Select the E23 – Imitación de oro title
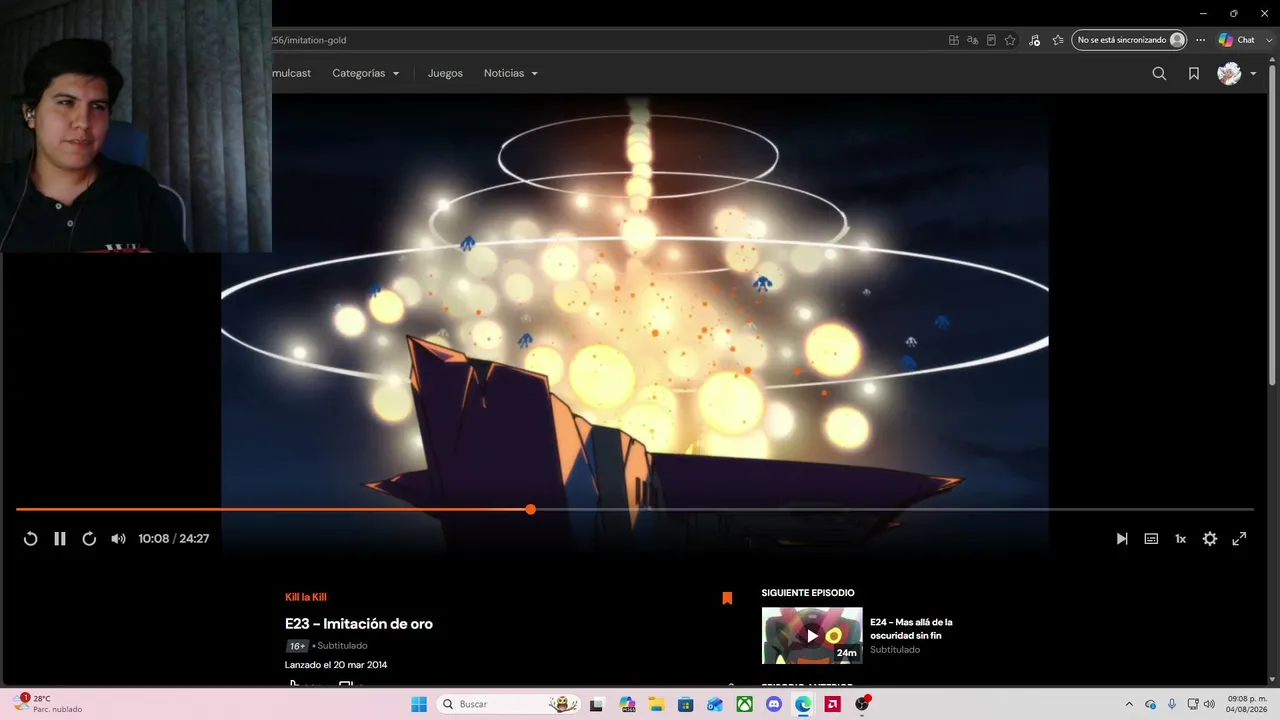Image resolution: width=1280 pixels, height=720 pixels. [359, 623]
